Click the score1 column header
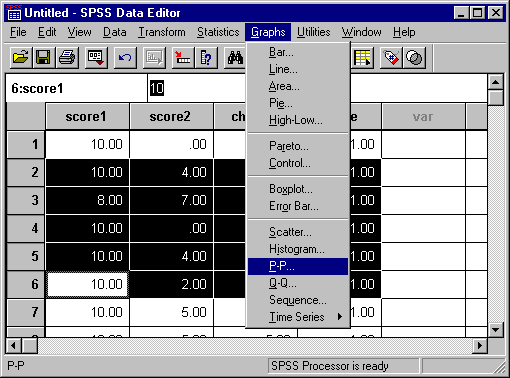This screenshot has width=510, height=378. (87, 117)
